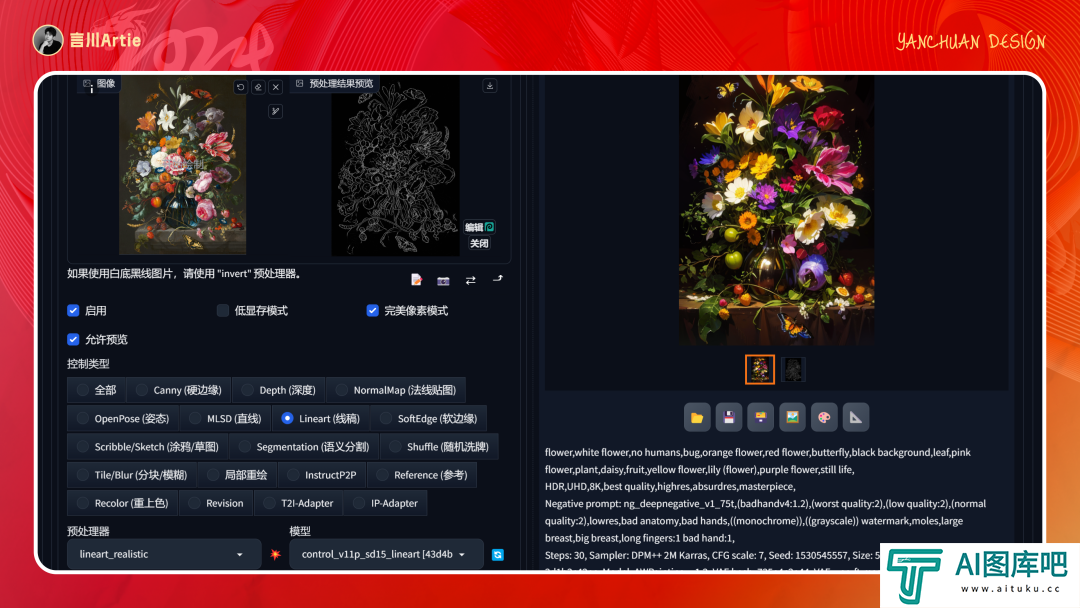Select the Lineart (线稿) control type
Image resolution: width=1080 pixels, height=608 pixels.
[x=321, y=419]
